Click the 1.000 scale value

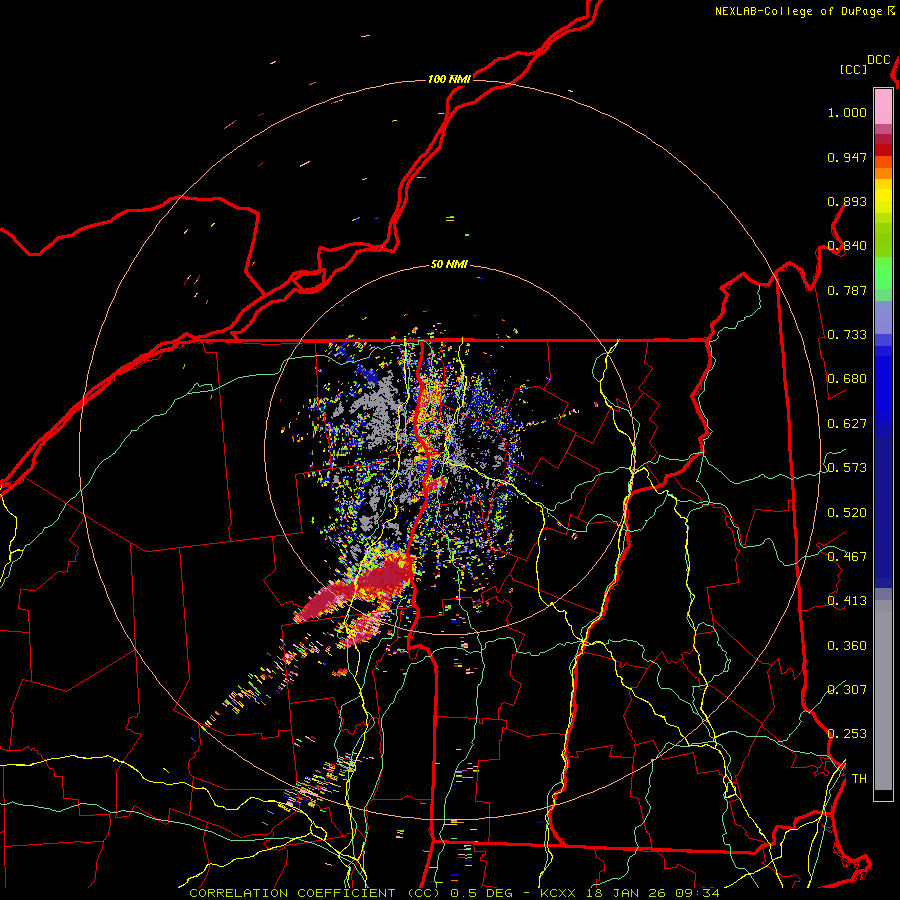click(x=847, y=112)
